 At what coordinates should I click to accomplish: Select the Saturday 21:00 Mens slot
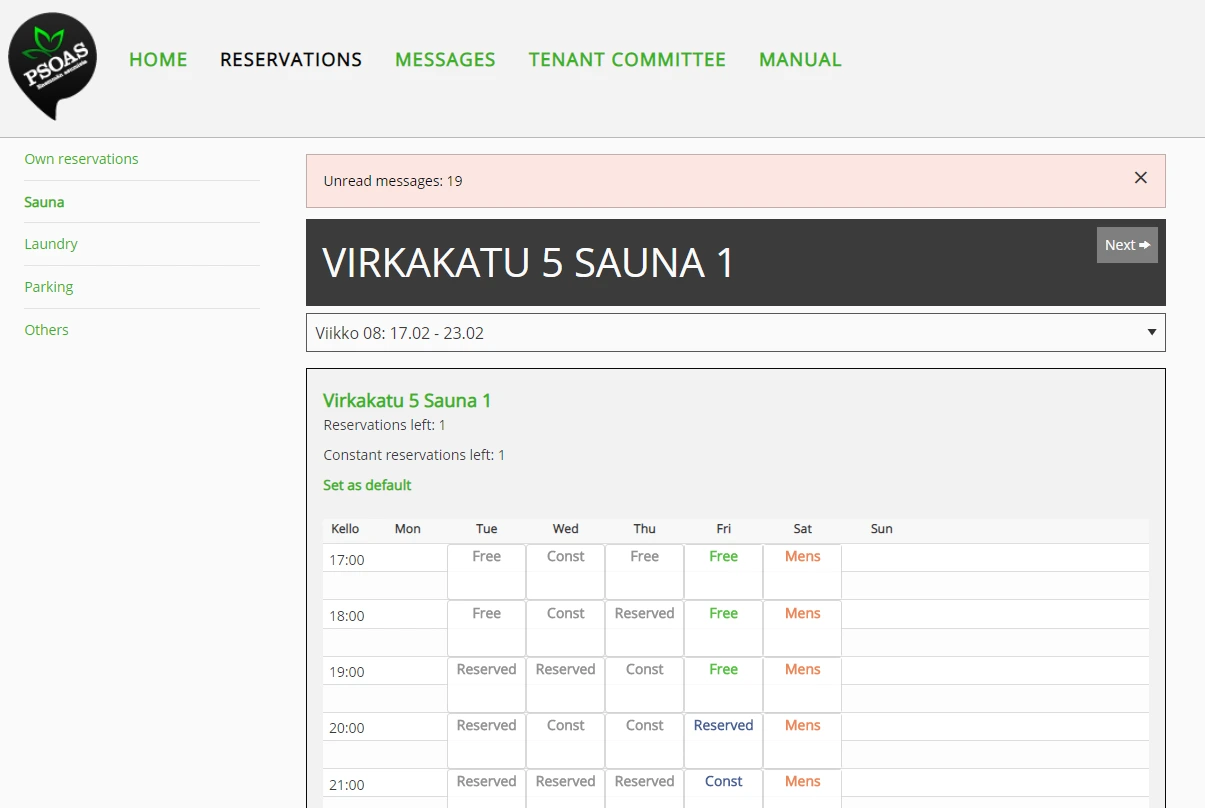803,788
